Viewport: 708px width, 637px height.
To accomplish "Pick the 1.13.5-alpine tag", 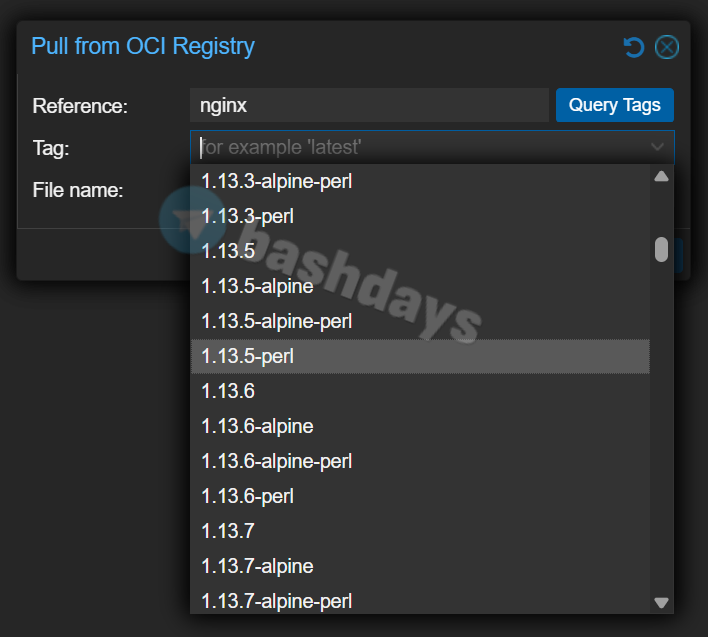I will coord(257,286).
